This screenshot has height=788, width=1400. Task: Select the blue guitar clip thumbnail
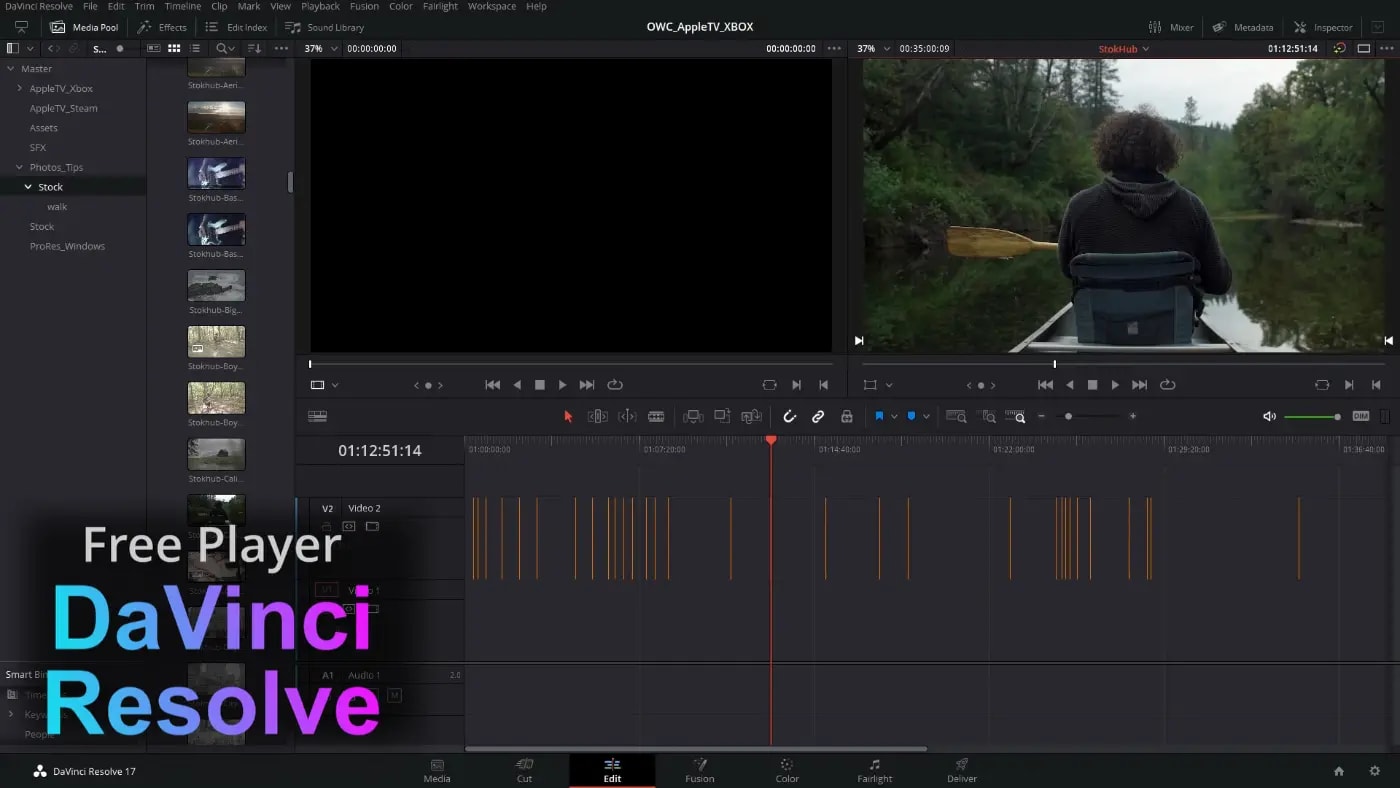216,173
